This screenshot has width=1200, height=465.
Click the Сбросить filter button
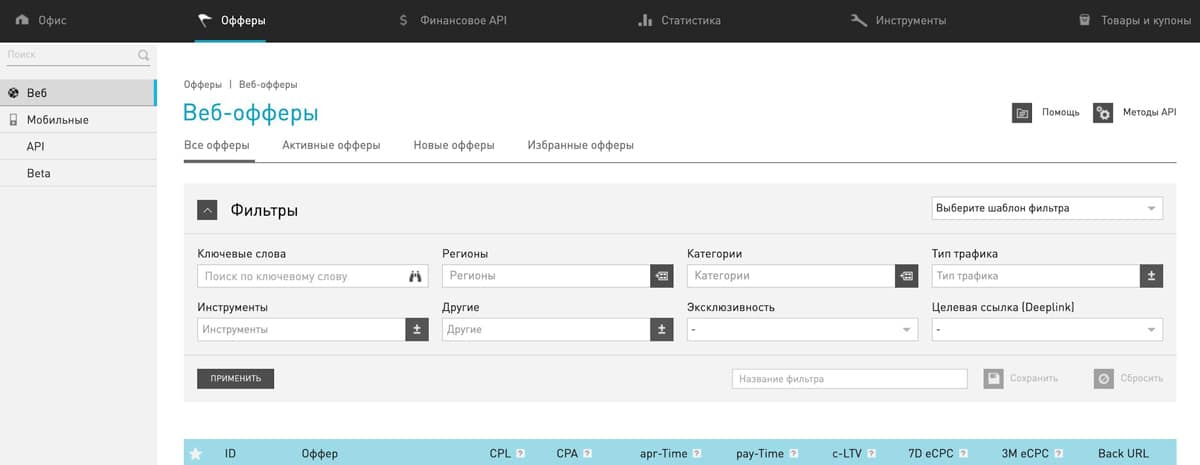[x=1129, y=379]
